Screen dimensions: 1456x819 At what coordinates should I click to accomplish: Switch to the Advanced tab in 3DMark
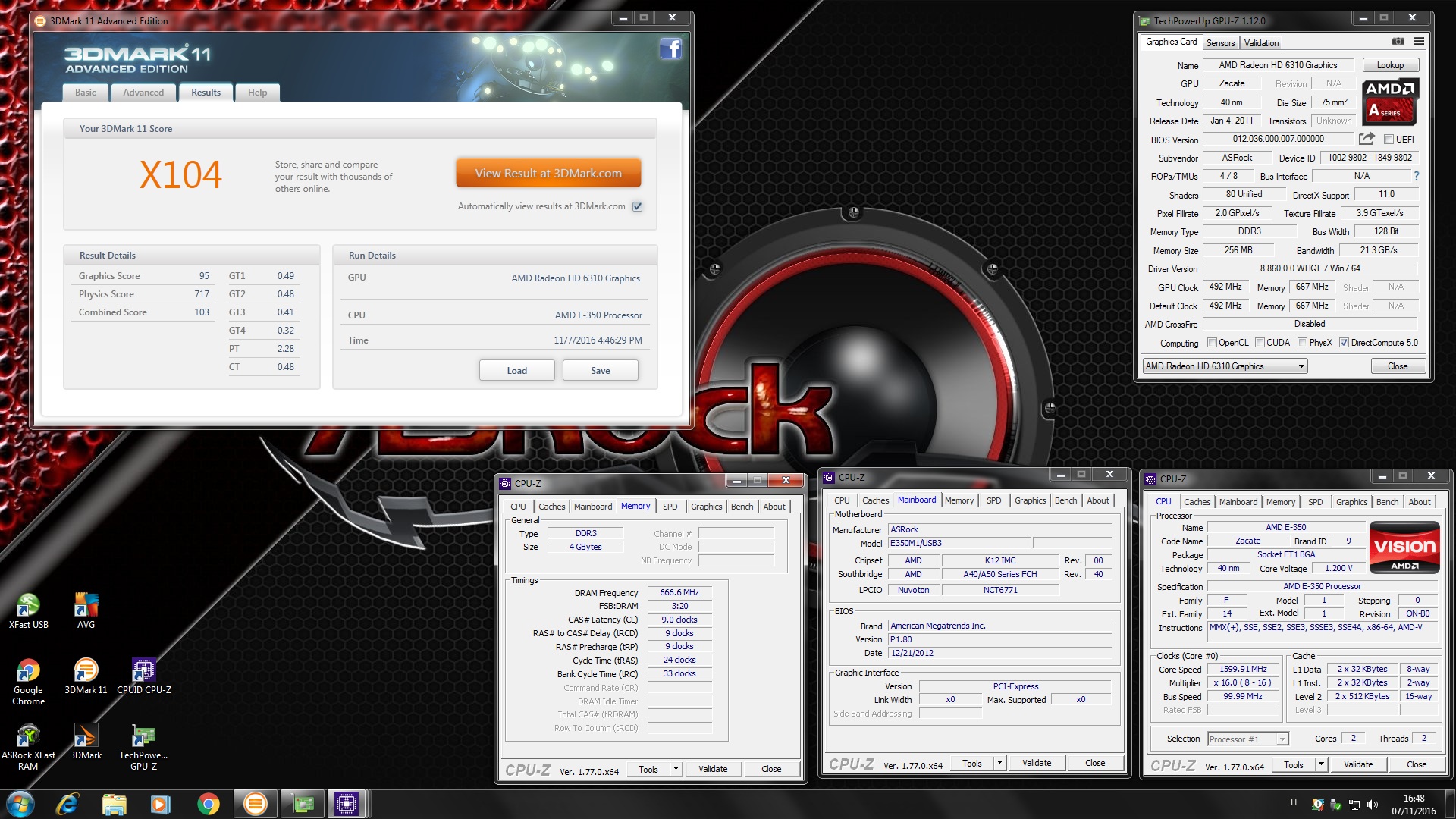[x=143, y=93]
